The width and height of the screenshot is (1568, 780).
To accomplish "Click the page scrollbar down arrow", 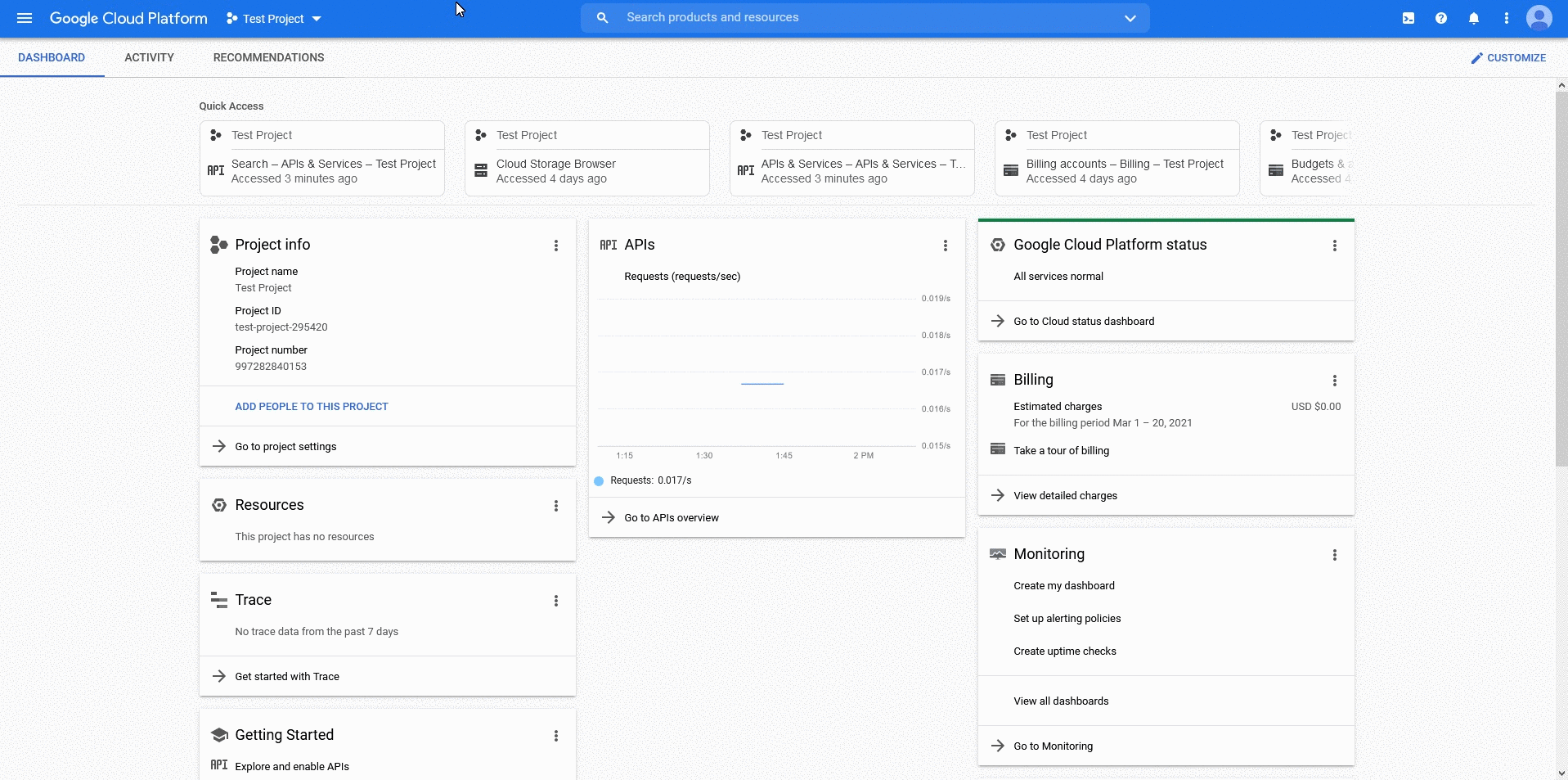I will pos(1561,773).
